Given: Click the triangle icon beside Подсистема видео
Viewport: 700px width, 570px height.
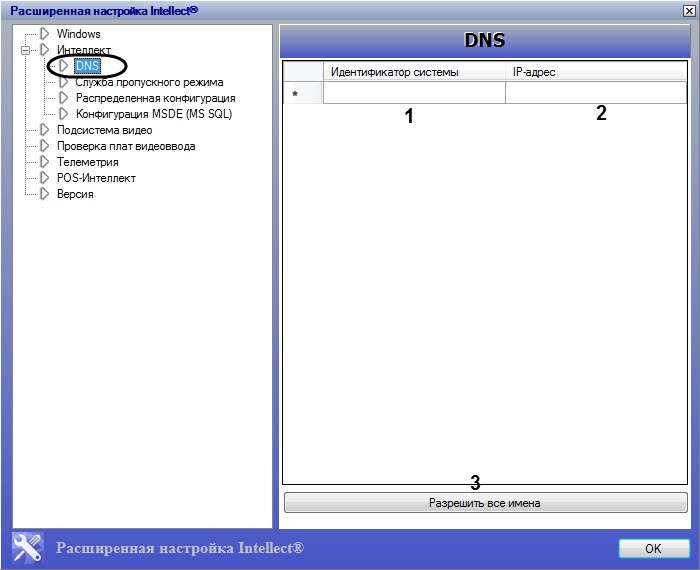Looking at the screenshot, I should 44,130.
